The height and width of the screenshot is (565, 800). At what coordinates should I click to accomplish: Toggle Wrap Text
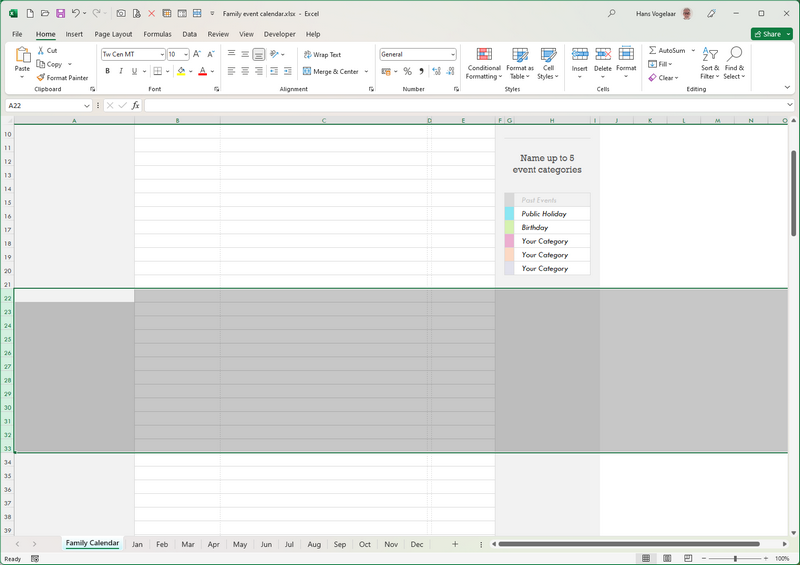[x=322, y=54]
